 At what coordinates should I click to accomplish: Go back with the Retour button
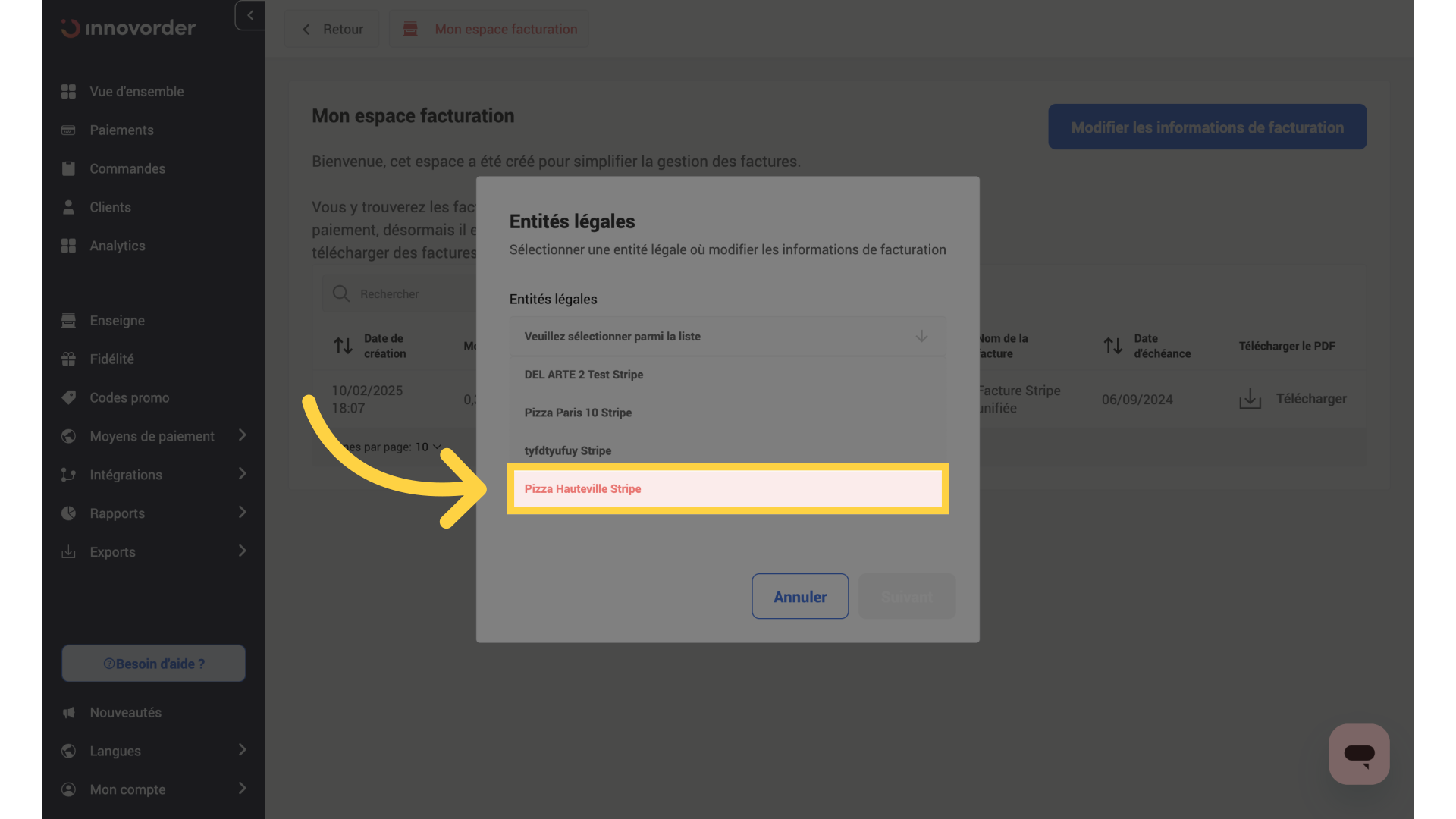pos(332,29)
